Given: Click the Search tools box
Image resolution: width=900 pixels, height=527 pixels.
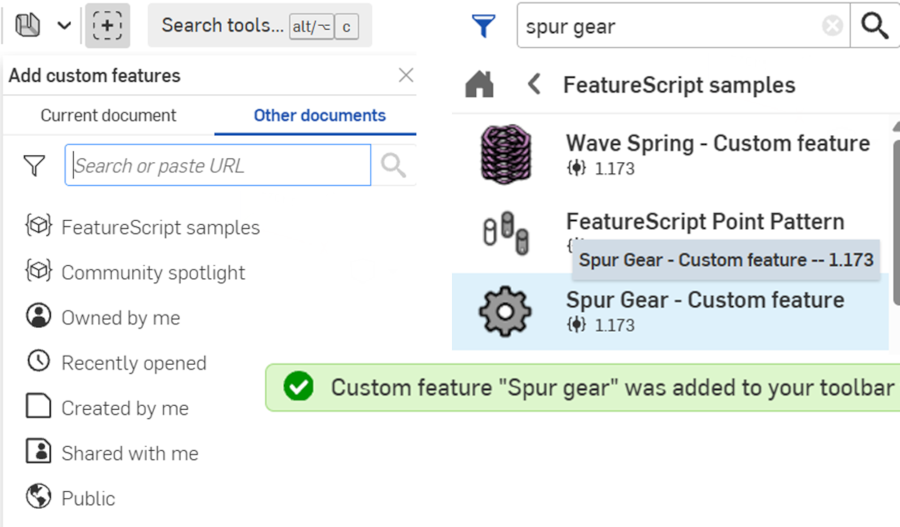Looking at the screenshot, I should [222, 26].
